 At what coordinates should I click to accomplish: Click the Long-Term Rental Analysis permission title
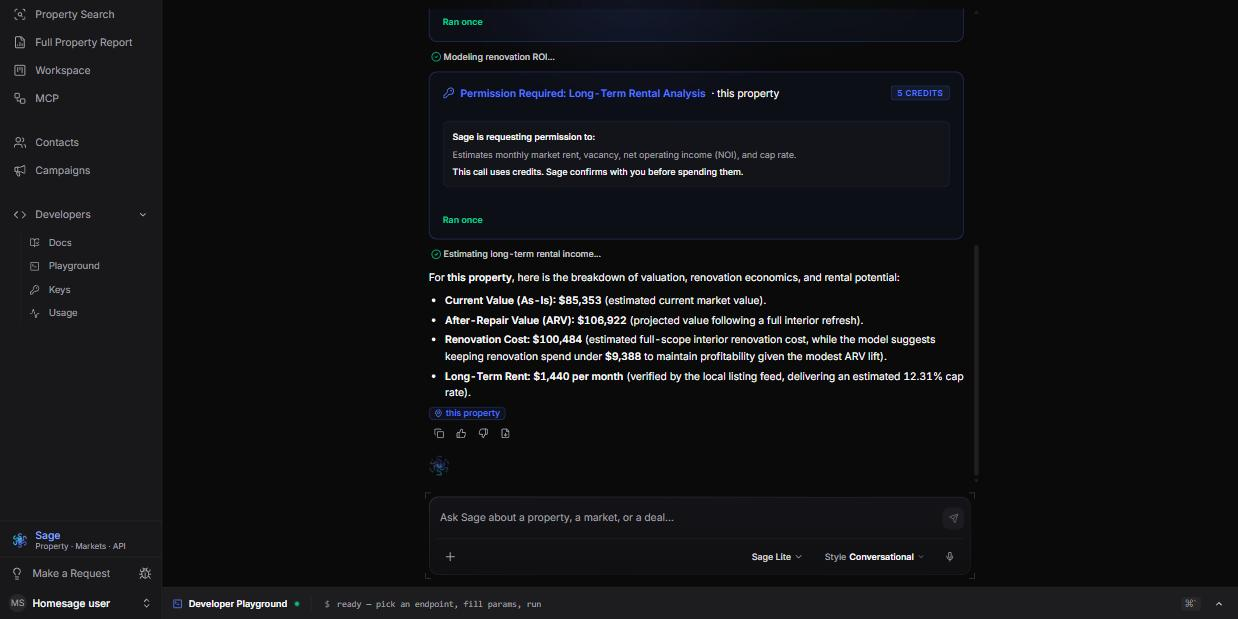point(582,93)
